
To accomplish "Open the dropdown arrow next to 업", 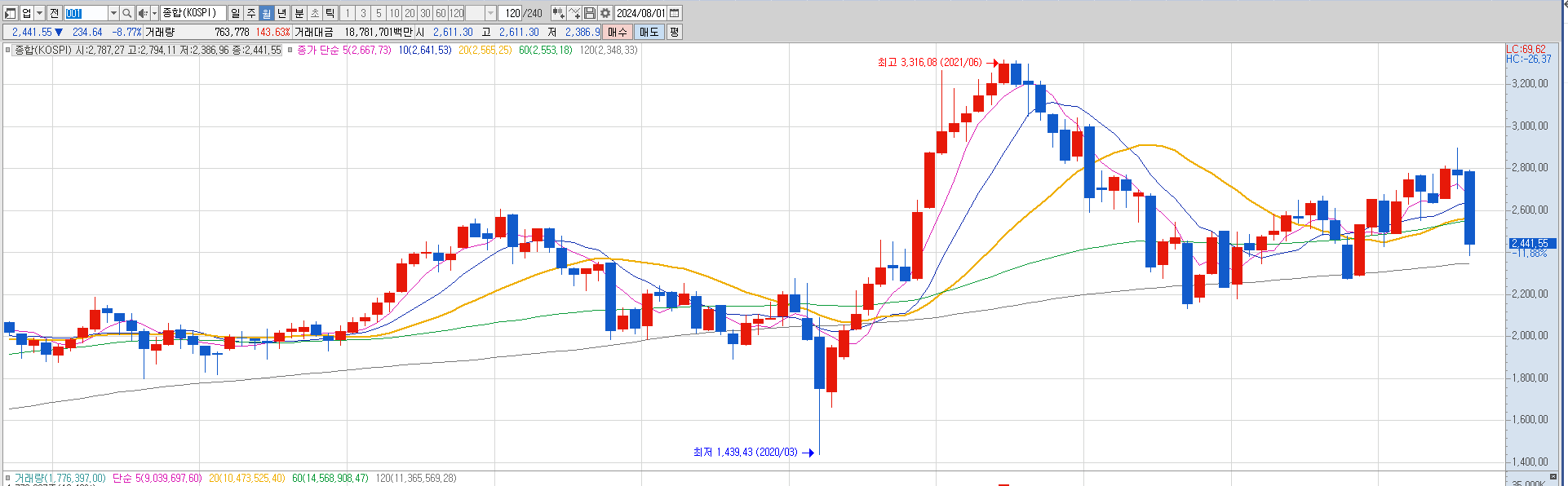I will 39,13.
